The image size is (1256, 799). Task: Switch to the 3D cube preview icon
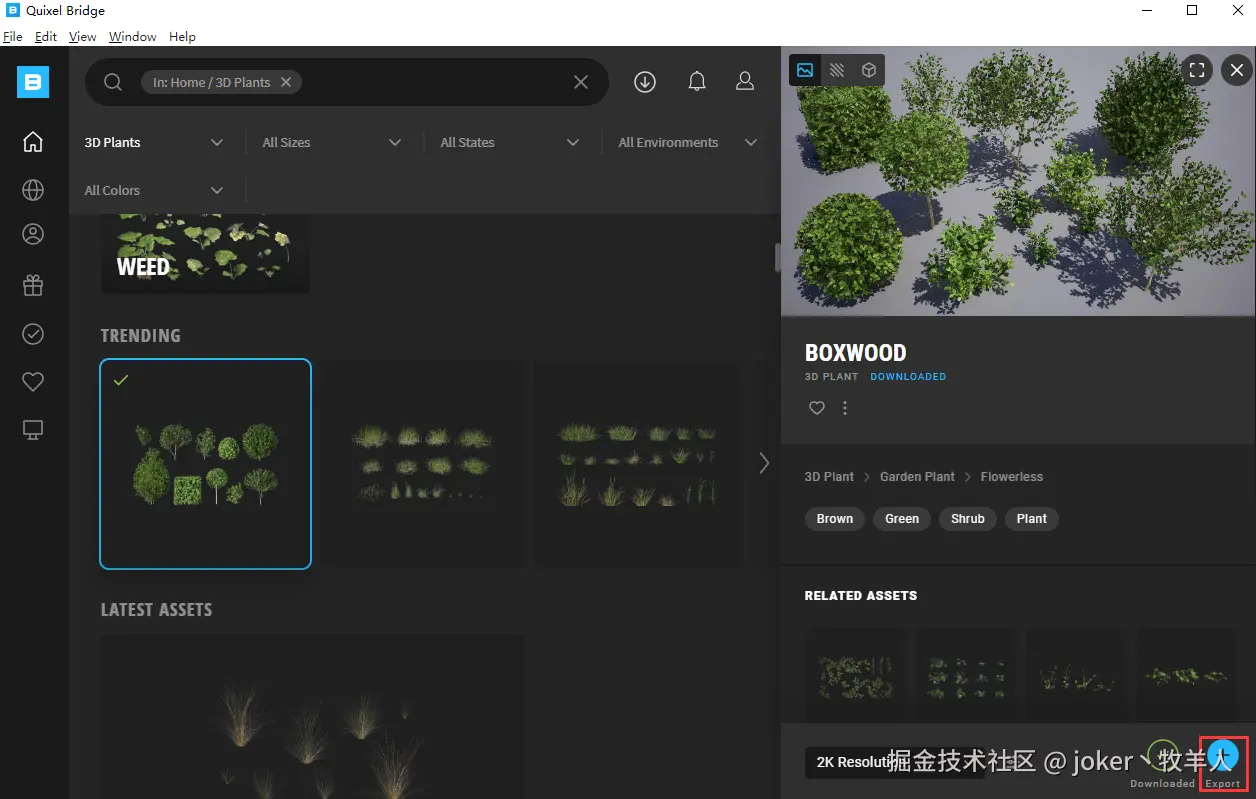click(x=869, y=70)
